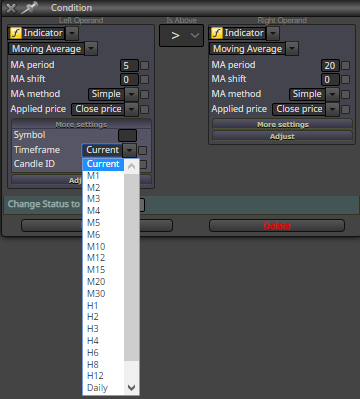The height and width of the screenshot is (399, 360).
Task: Click the pin icon in the title bar
Action: pos(29,7)
